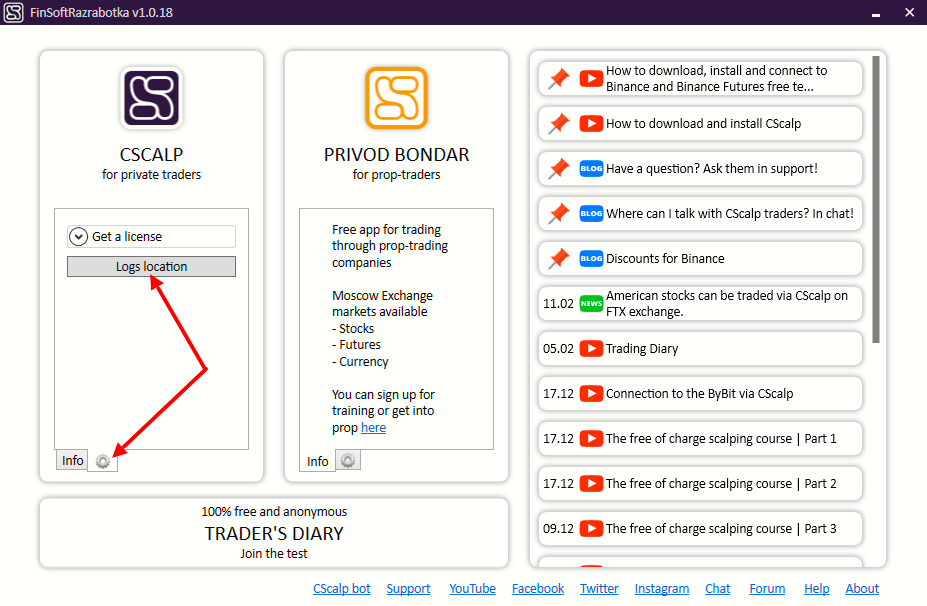Click the Privod Bondar orange logo icon

tap(396, 98)
